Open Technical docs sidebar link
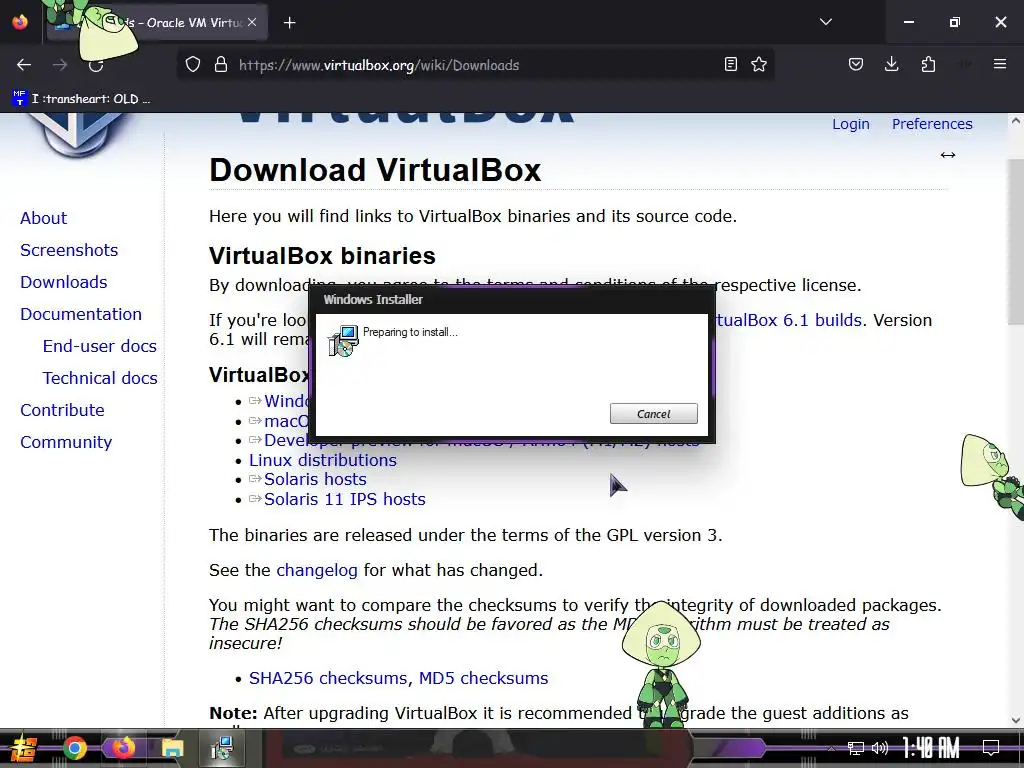1024x768 pixels. click(x=100, y=378)
